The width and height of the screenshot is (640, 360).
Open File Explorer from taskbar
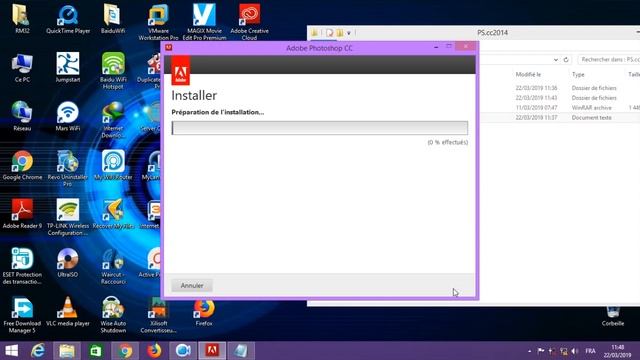(x=67, y=351)
